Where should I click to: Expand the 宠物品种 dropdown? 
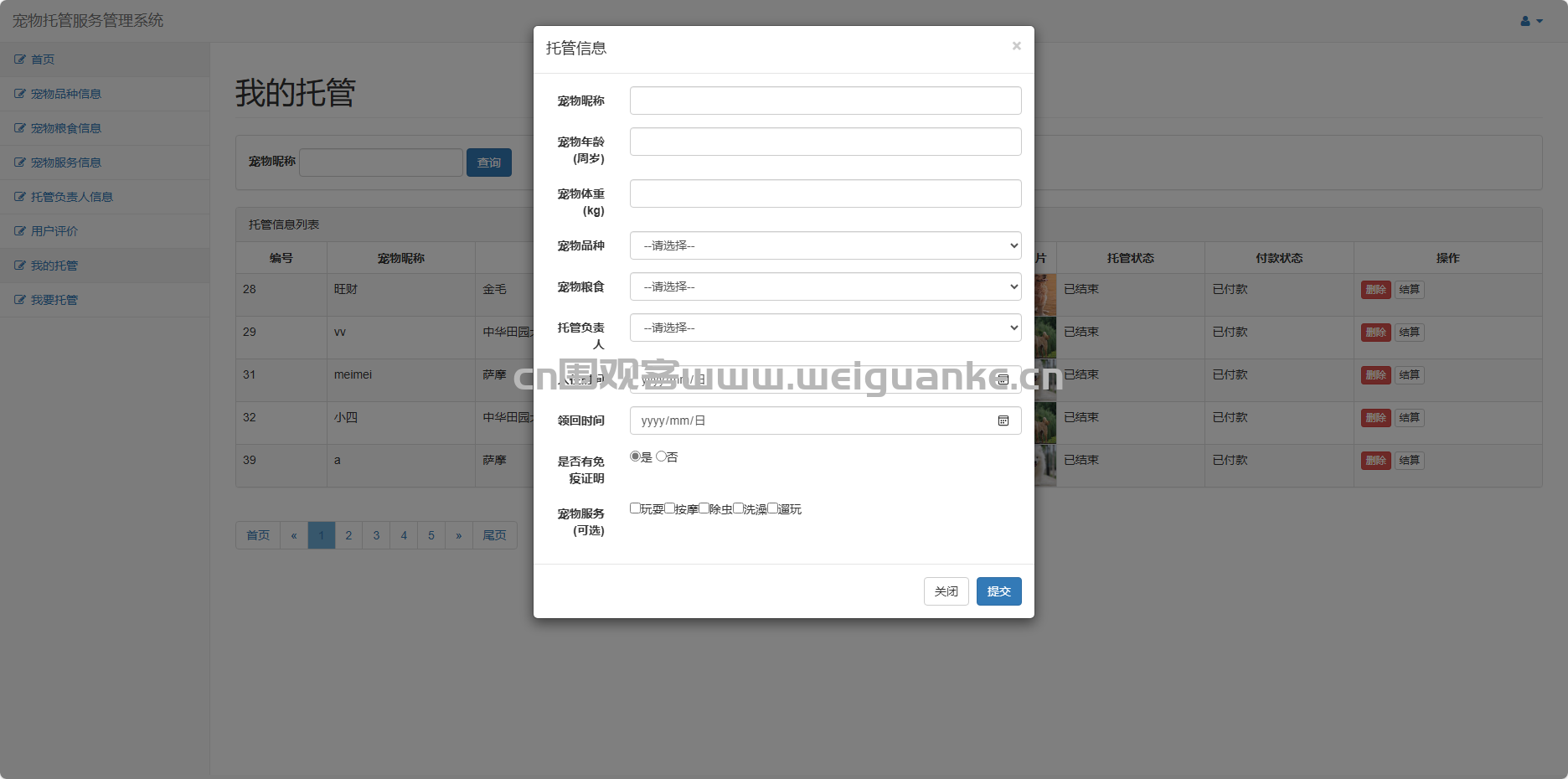(825, 245)
